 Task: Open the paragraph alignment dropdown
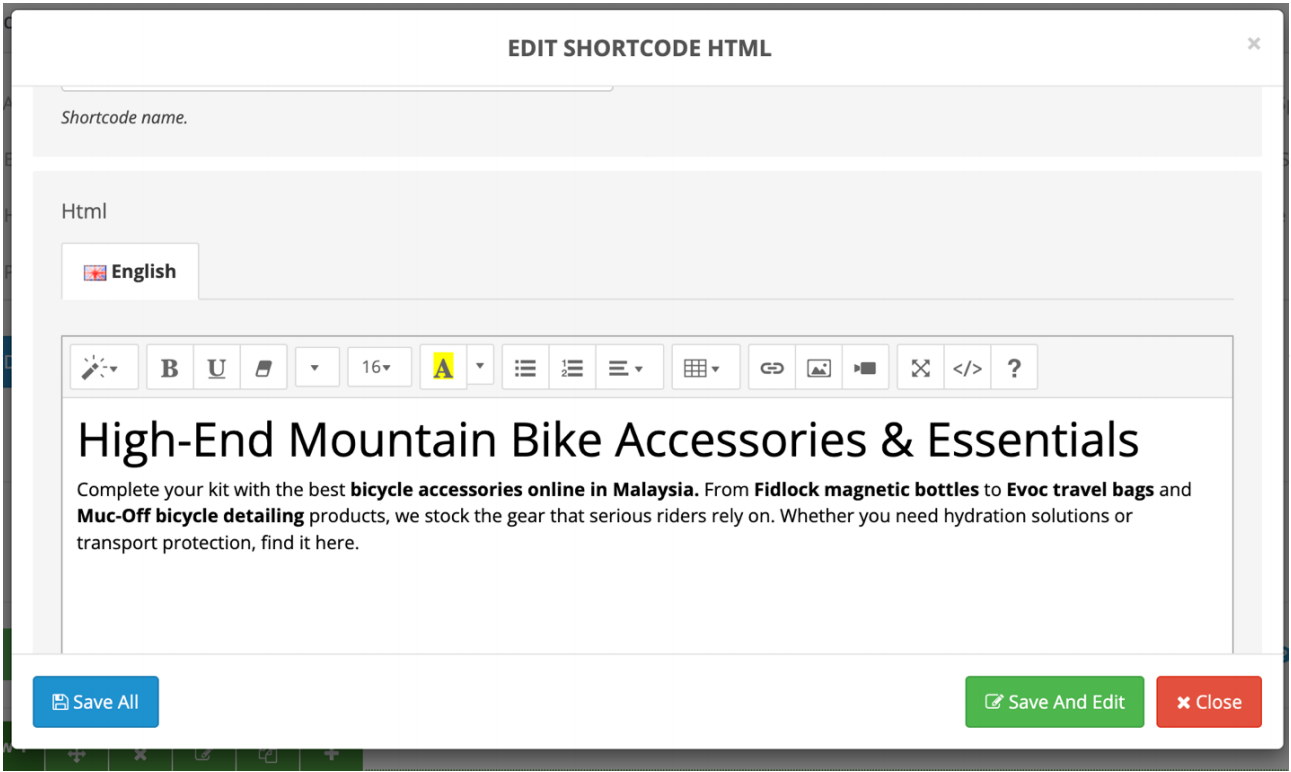click(625, 368)
